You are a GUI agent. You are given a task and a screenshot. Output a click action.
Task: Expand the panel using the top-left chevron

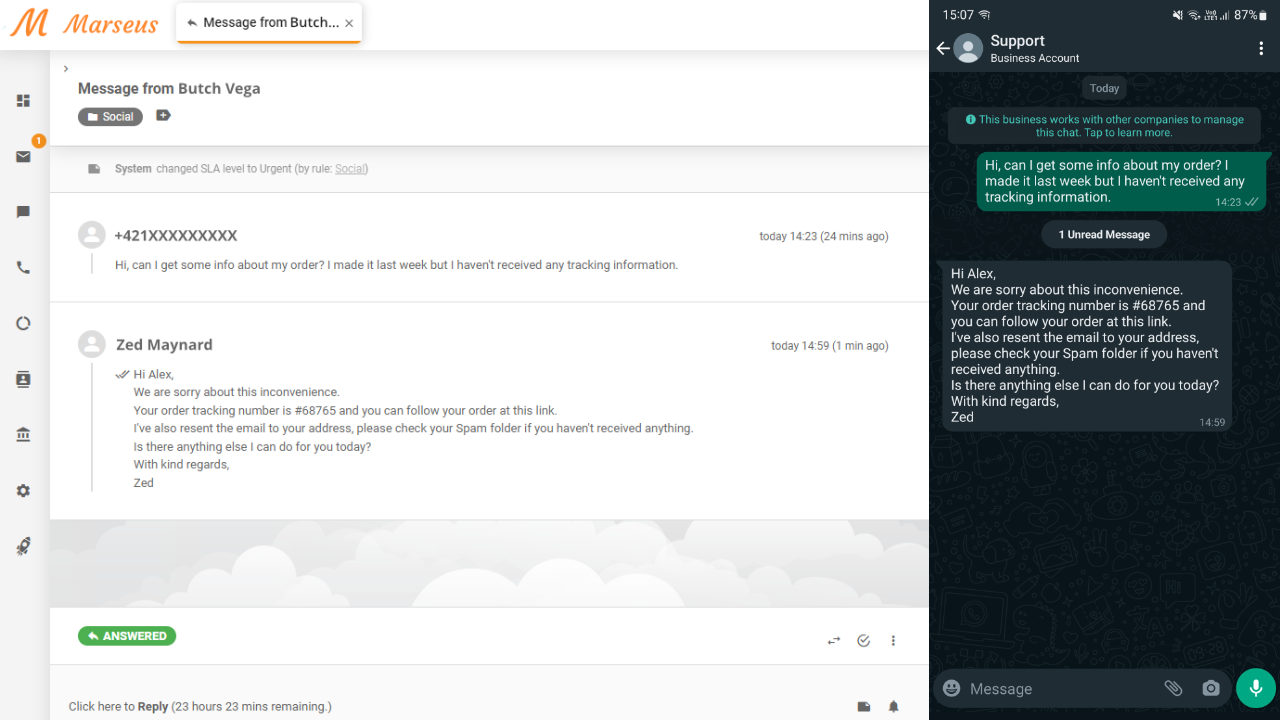coord(66,69)
